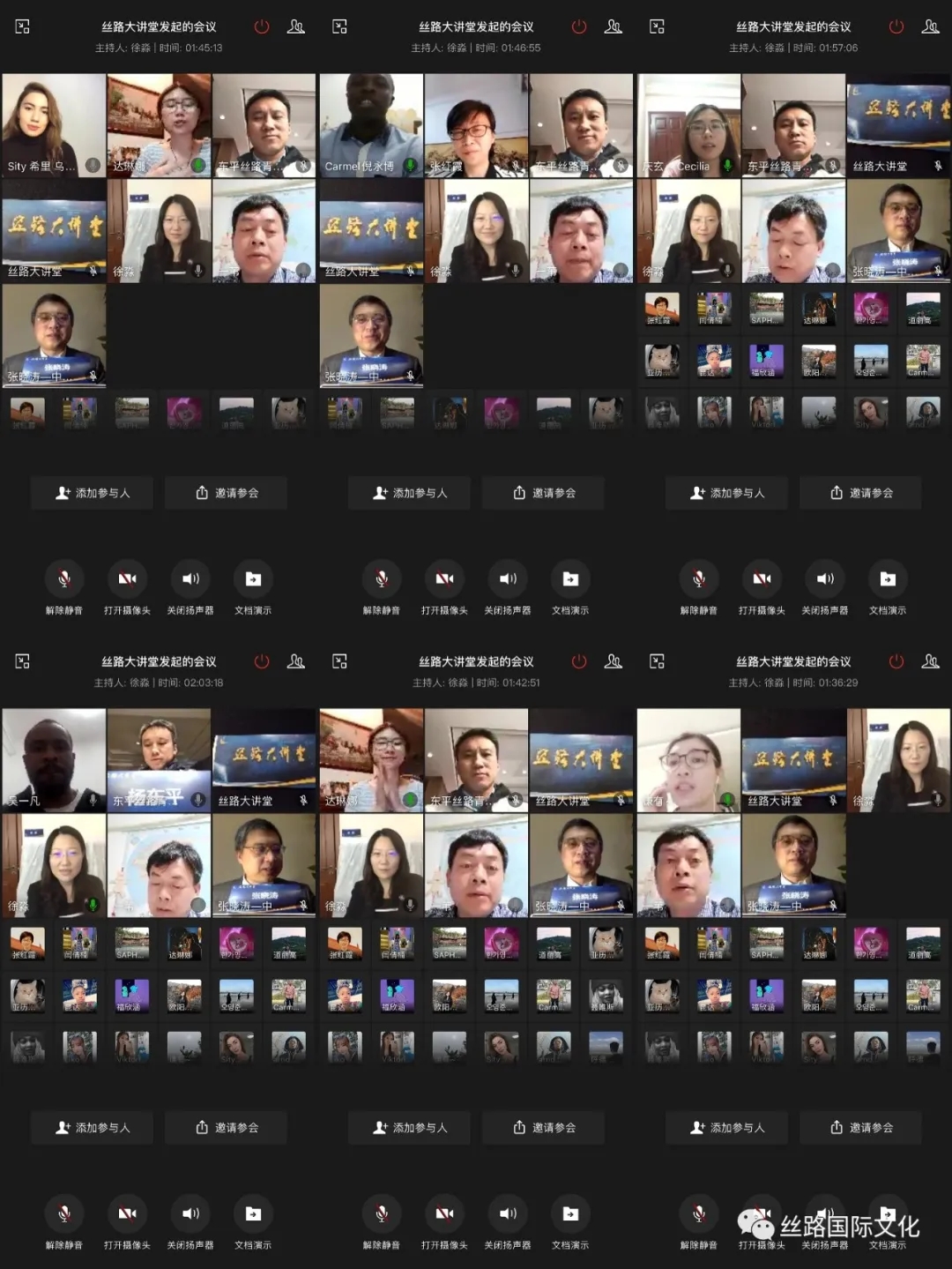
Task: Show participants icon in the 02:03:18 meeting
Action: click(x=296, y=661)
